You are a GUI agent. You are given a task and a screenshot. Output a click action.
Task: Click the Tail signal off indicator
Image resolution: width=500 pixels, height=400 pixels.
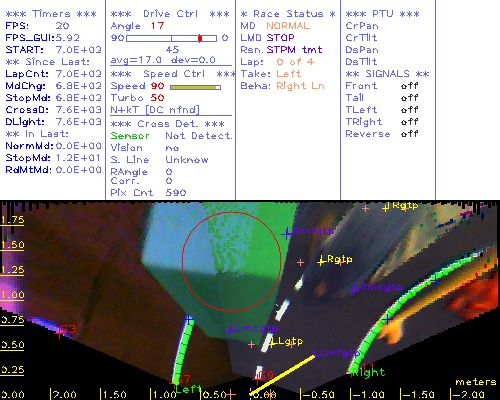pos(409,98)
